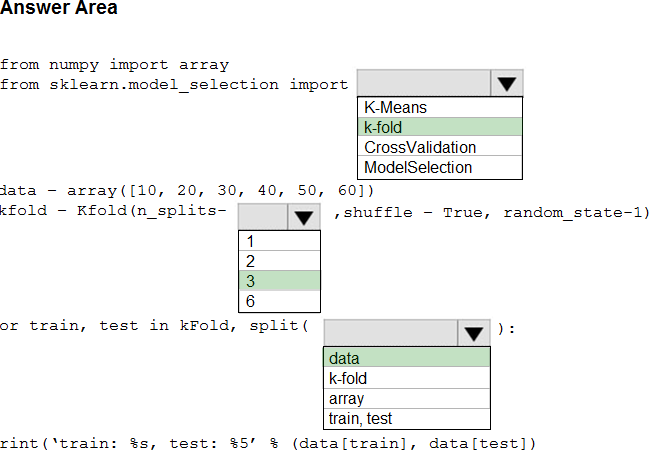The height and width of the screenshot is (451, 649).
Task: Choose CrossValidation import option
Action: point(440,147)
